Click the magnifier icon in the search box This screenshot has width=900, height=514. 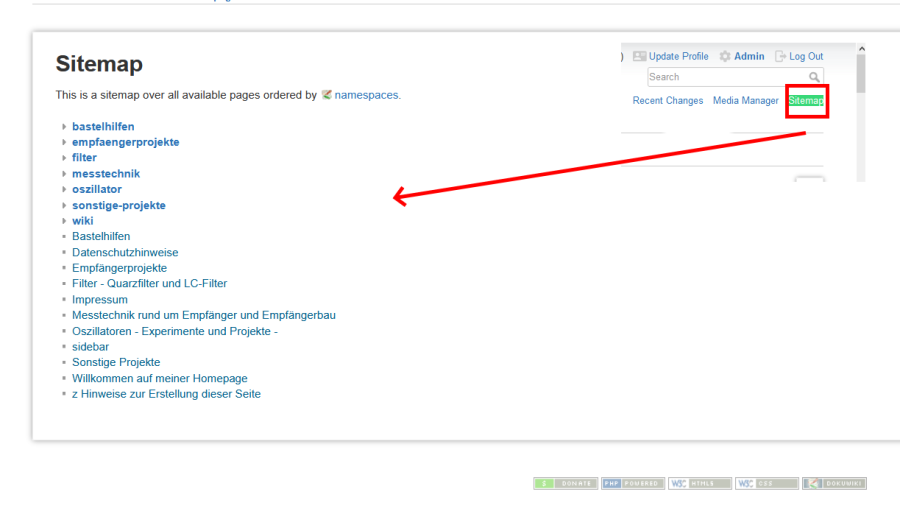815,77
